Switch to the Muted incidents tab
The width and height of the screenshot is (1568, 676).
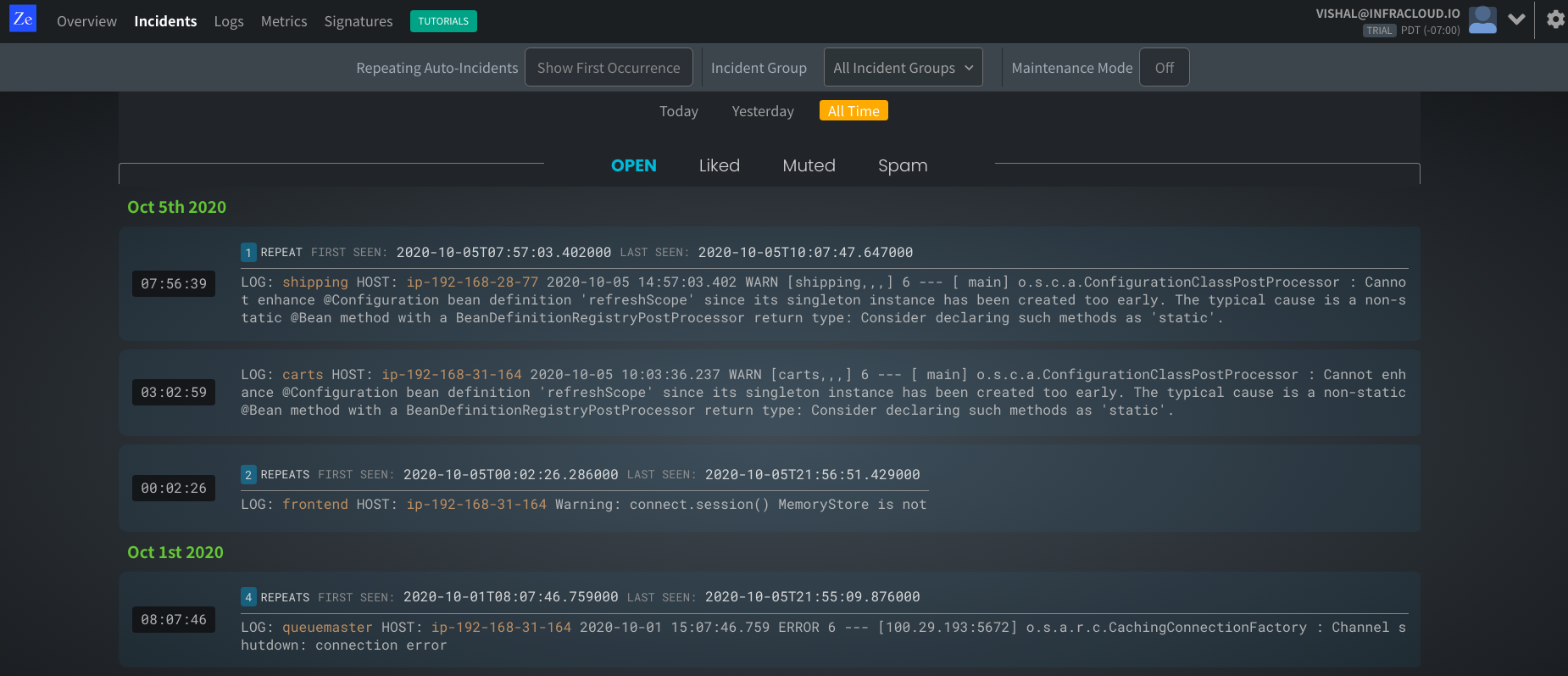809,165
